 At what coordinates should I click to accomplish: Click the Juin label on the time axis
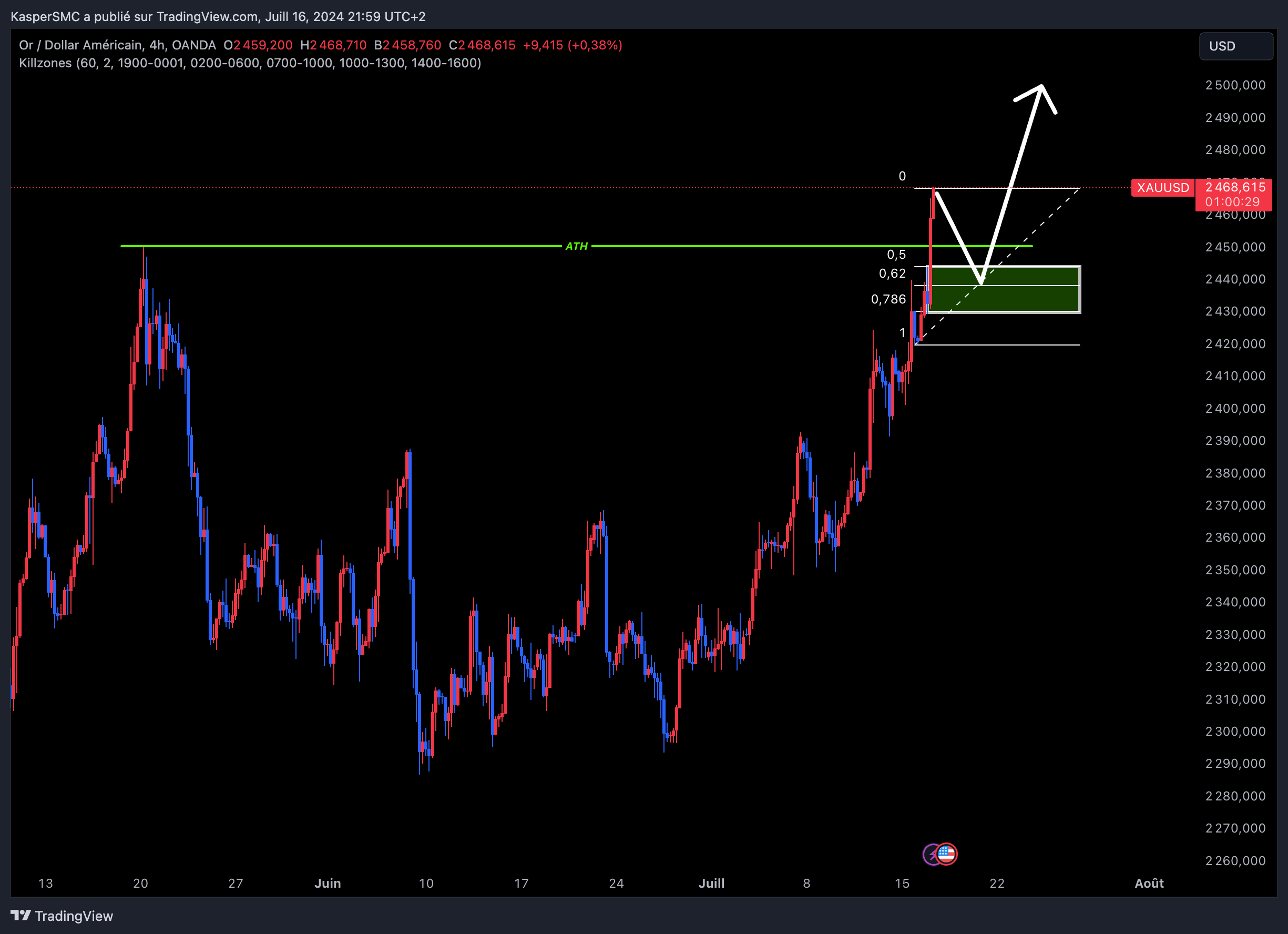(x=328, y=884)
